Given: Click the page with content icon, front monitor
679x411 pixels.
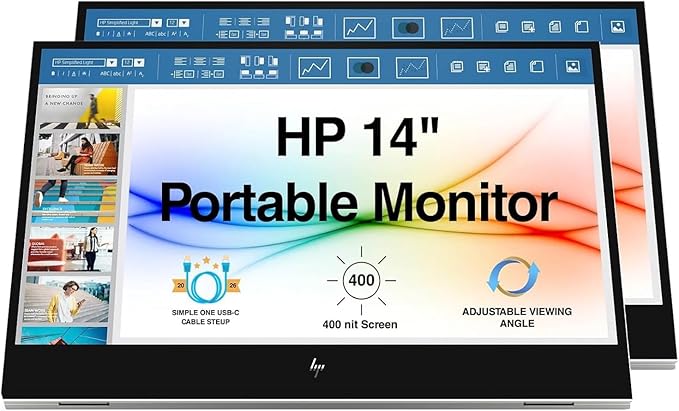Looking at the screenshot, I should pyautogui.click(x=510, y=67).
